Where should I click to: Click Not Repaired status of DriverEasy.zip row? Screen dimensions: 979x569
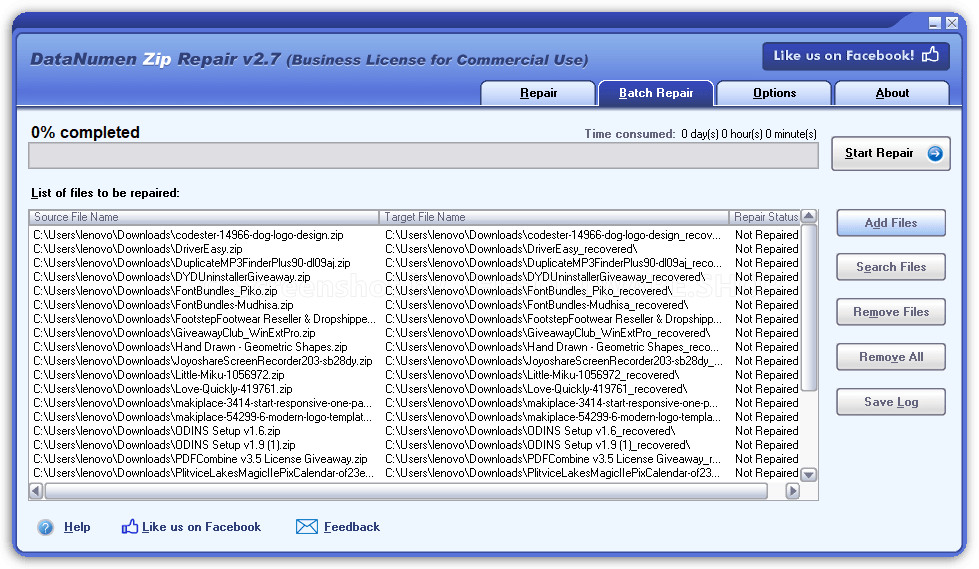point(766,249)
